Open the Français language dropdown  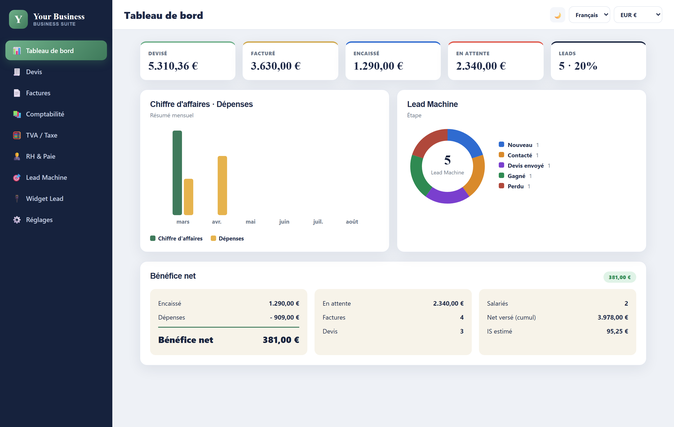[x=589, y=15]
